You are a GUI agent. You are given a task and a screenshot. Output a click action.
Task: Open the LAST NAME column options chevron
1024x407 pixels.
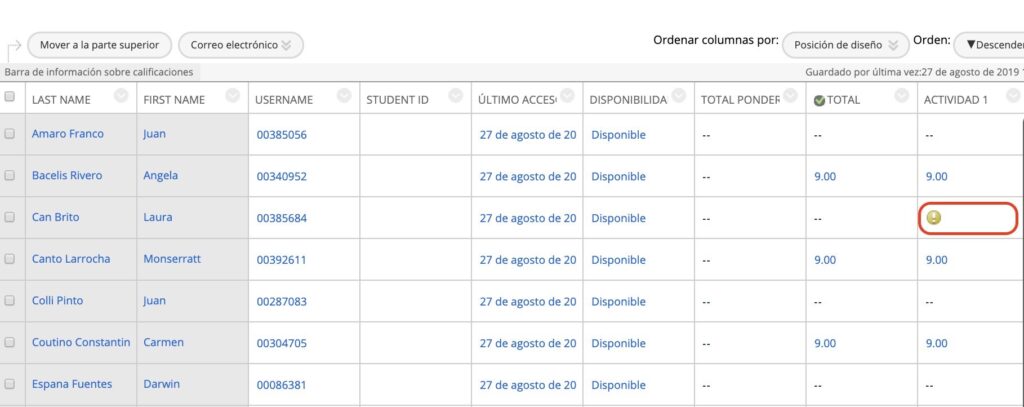(x=121, y=95)
